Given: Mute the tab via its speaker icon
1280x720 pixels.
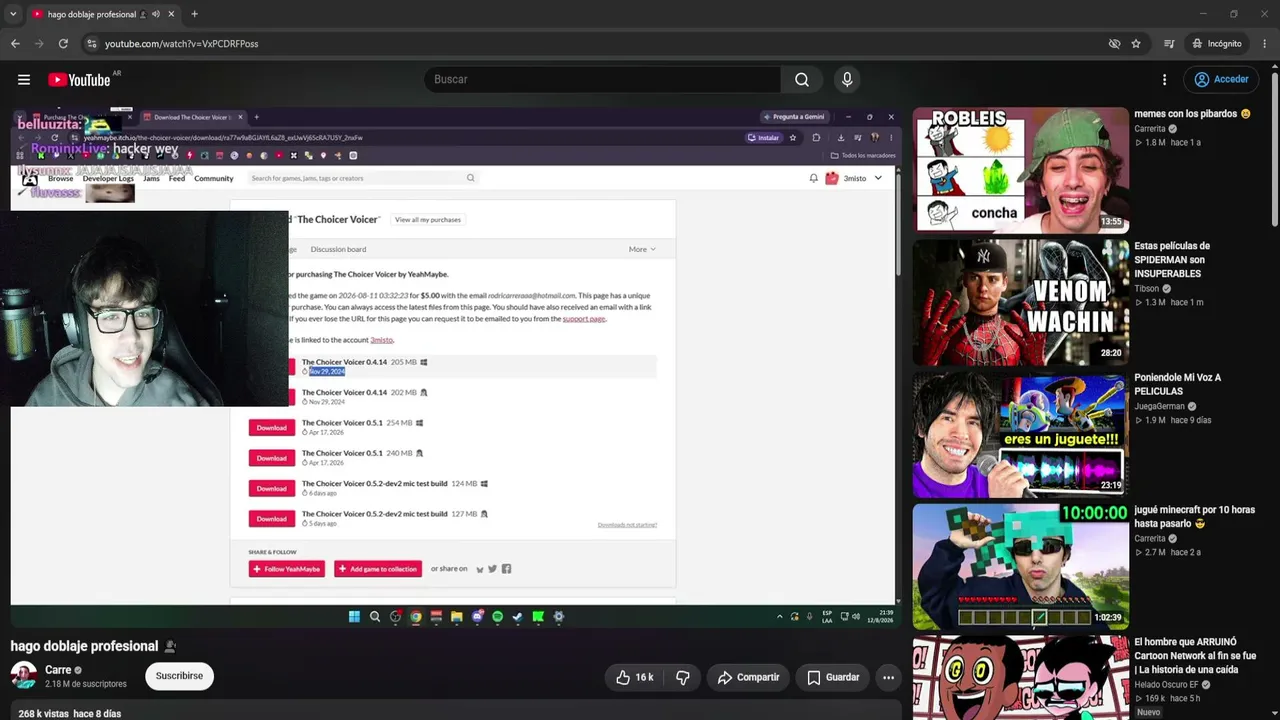Looking at the screenshot, I should [x=155, y=14].
